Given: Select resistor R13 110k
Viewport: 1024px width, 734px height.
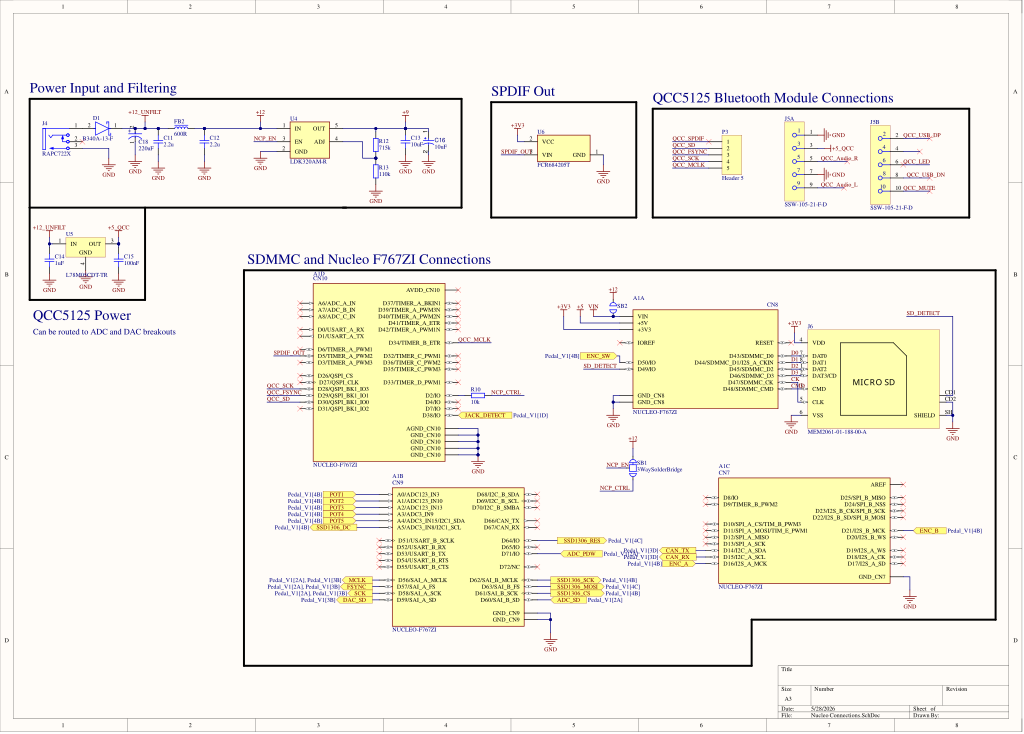Looking at the screenshot, I should pyautogui.click(x=376, y=171).
